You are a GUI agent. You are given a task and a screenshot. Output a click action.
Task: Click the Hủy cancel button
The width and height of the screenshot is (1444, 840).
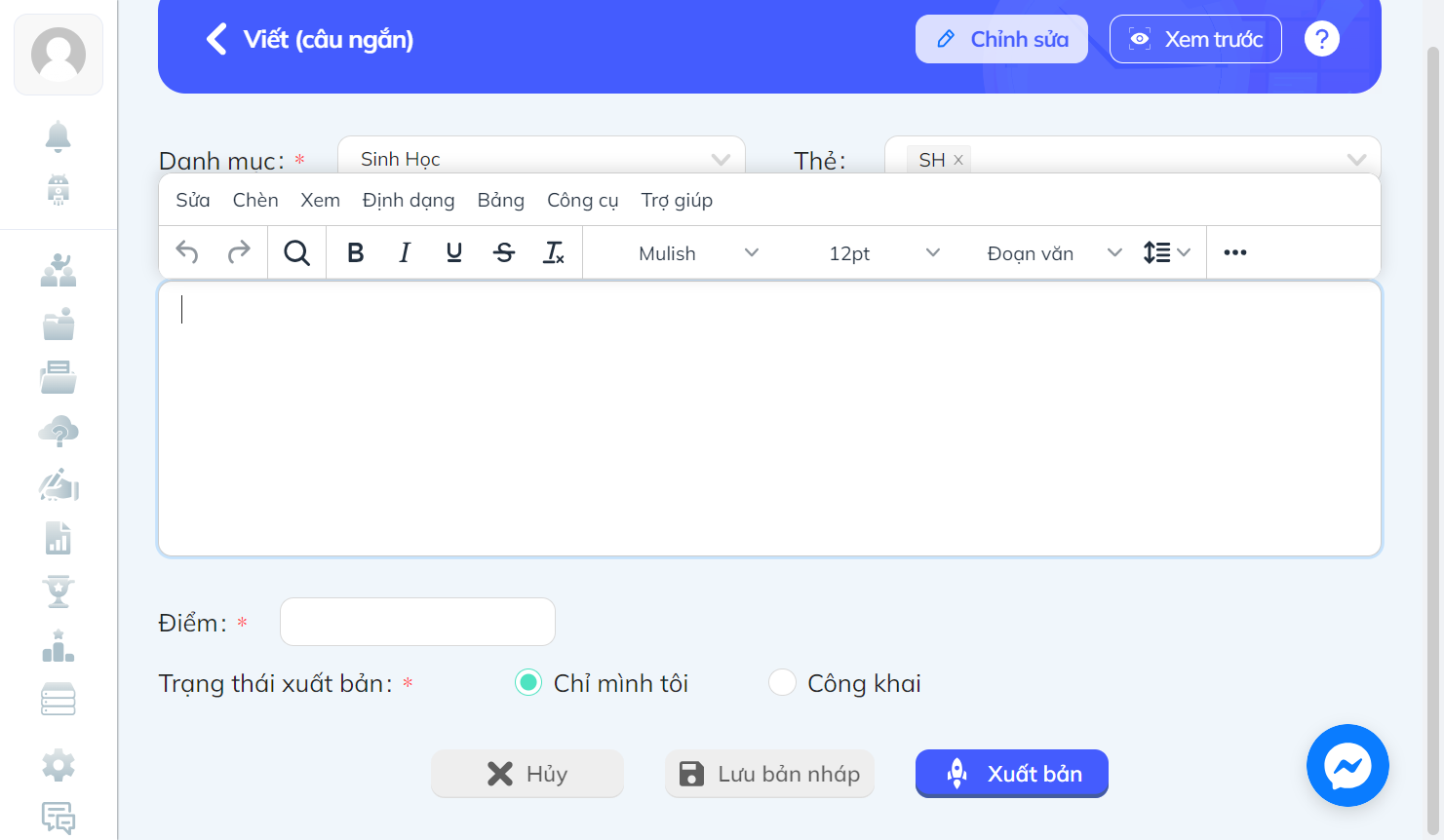click(527, 774)
